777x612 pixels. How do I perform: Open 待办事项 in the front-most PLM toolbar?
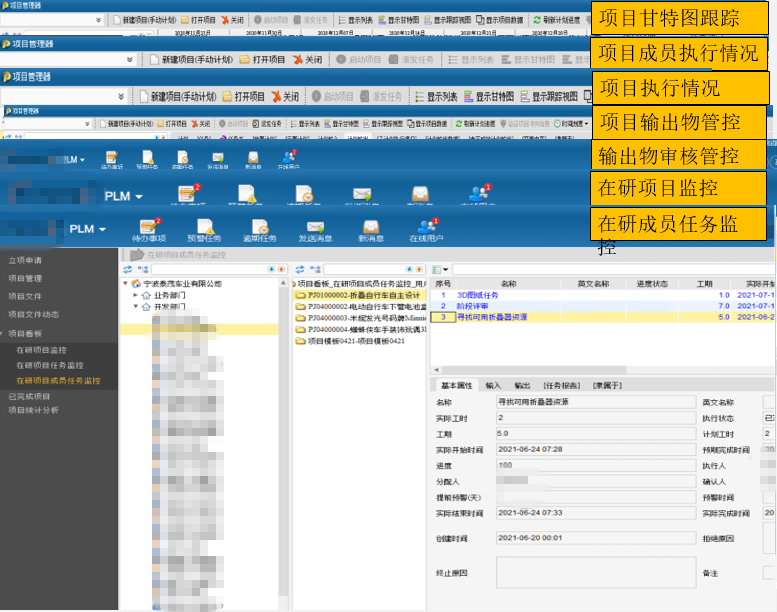[151, 230]
